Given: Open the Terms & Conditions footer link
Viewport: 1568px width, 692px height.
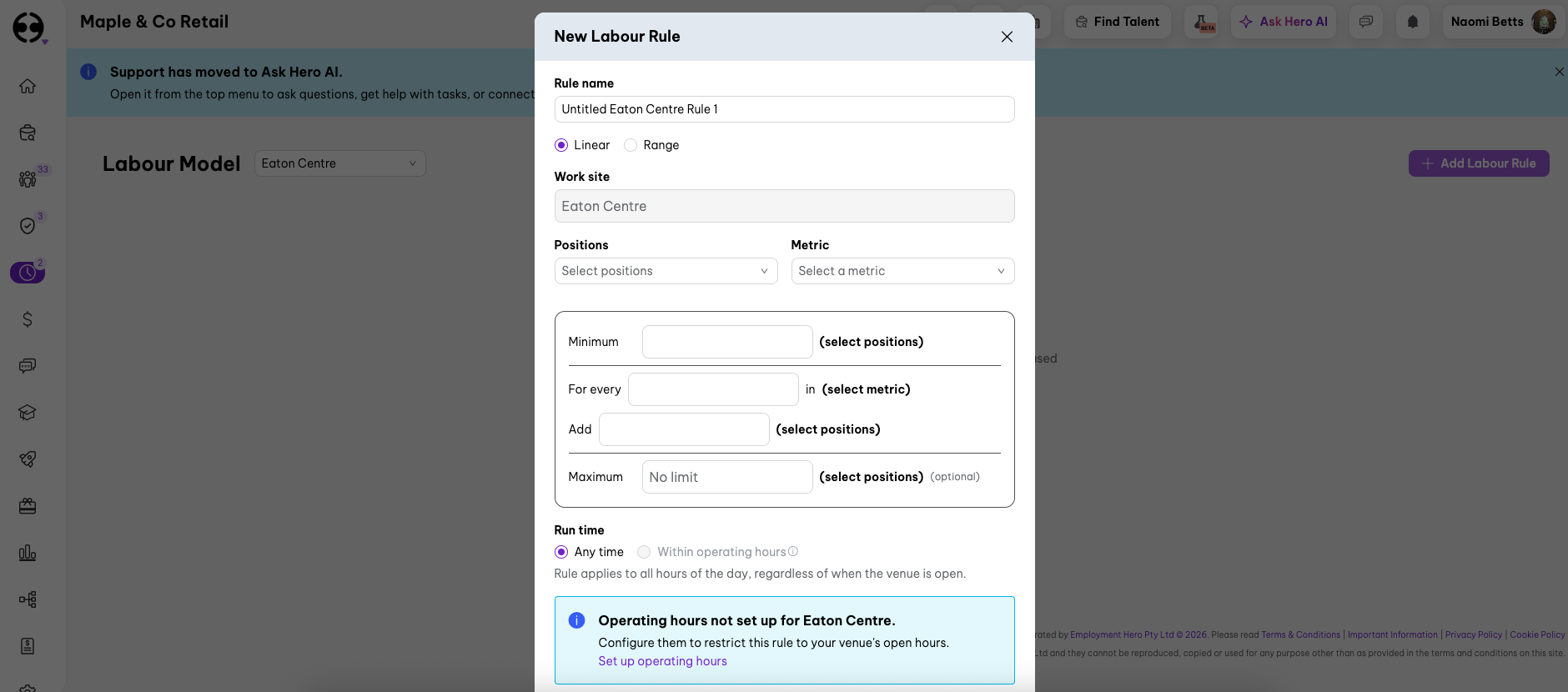Looking at the screenshot, I should point(1300,634).
